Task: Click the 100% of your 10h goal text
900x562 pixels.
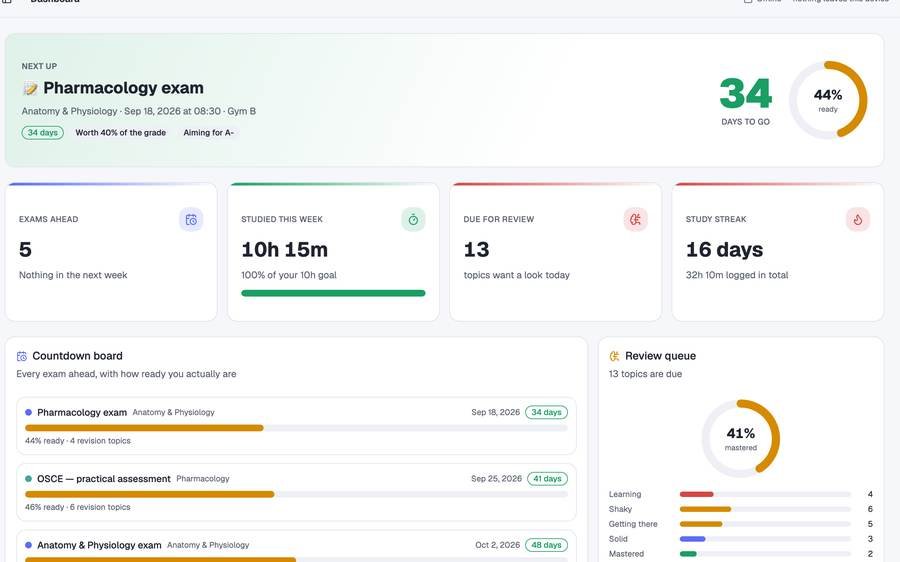Action: click(x=289, y=275)
